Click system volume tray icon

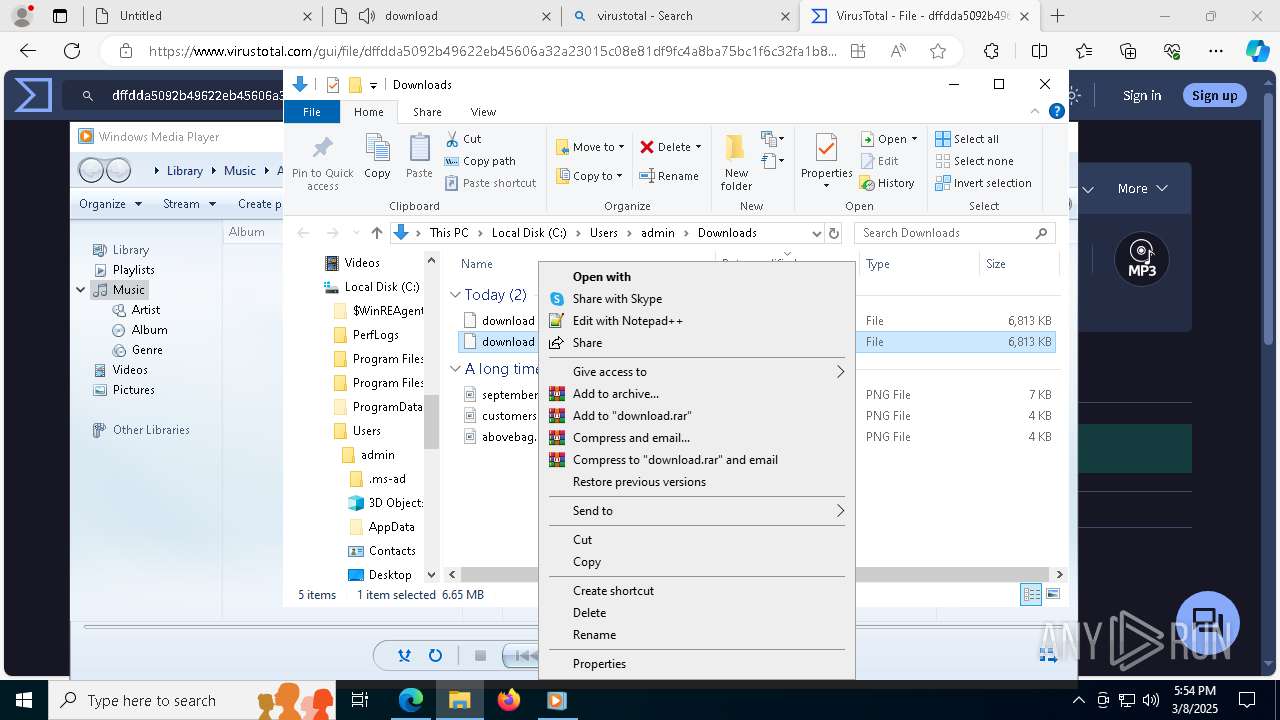point(1151,700)
